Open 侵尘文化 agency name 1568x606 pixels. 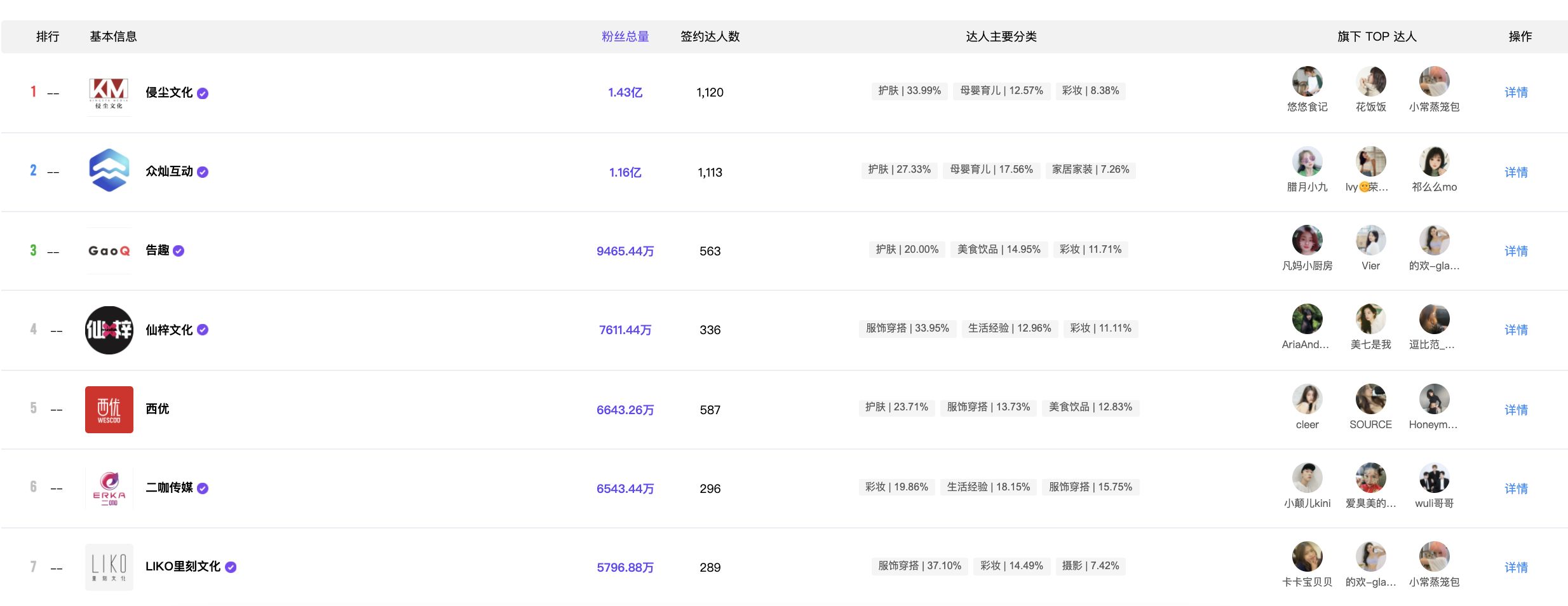click(169, 93)
